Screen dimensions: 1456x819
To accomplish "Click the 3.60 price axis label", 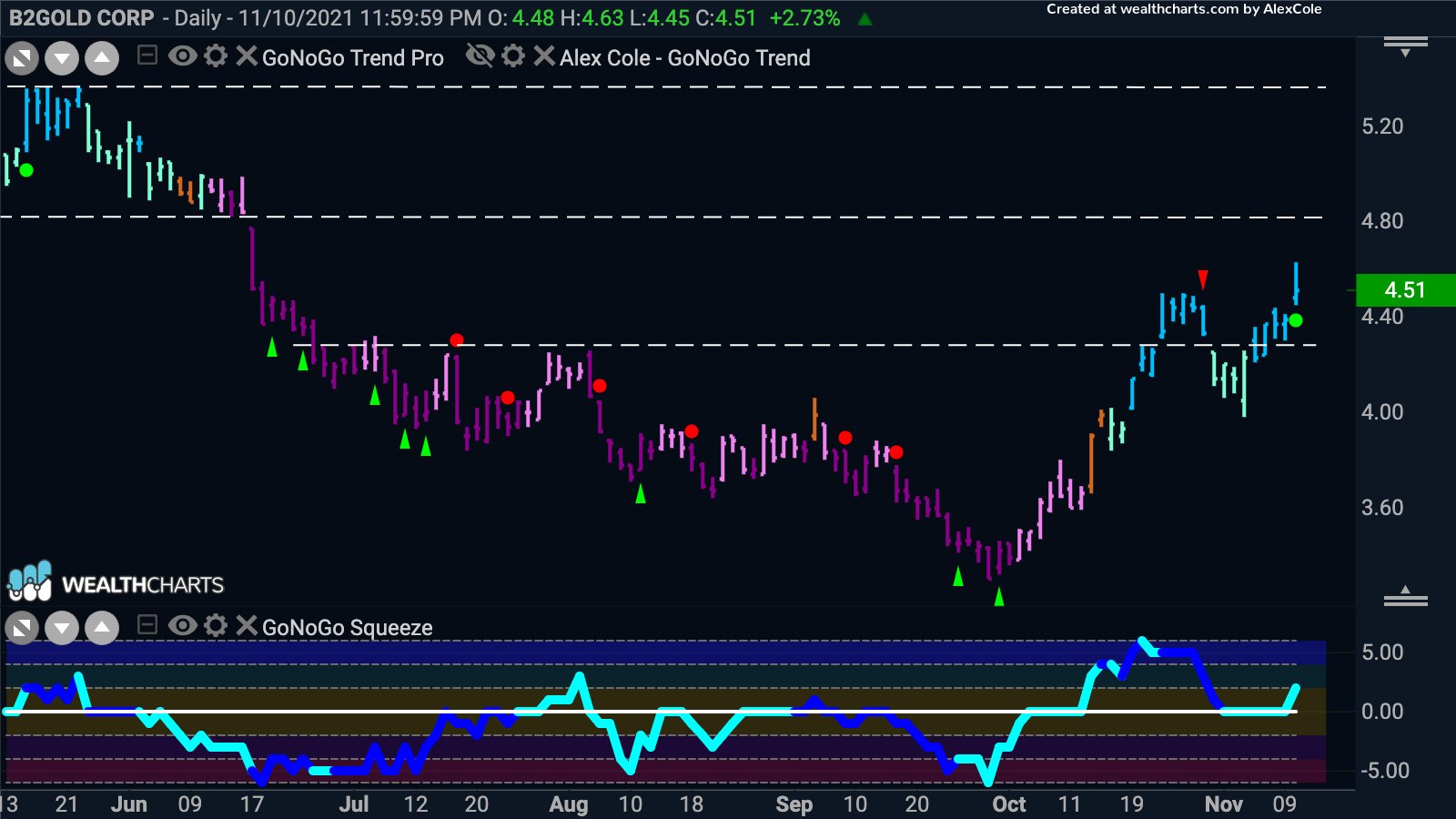I will [1382, 508].
